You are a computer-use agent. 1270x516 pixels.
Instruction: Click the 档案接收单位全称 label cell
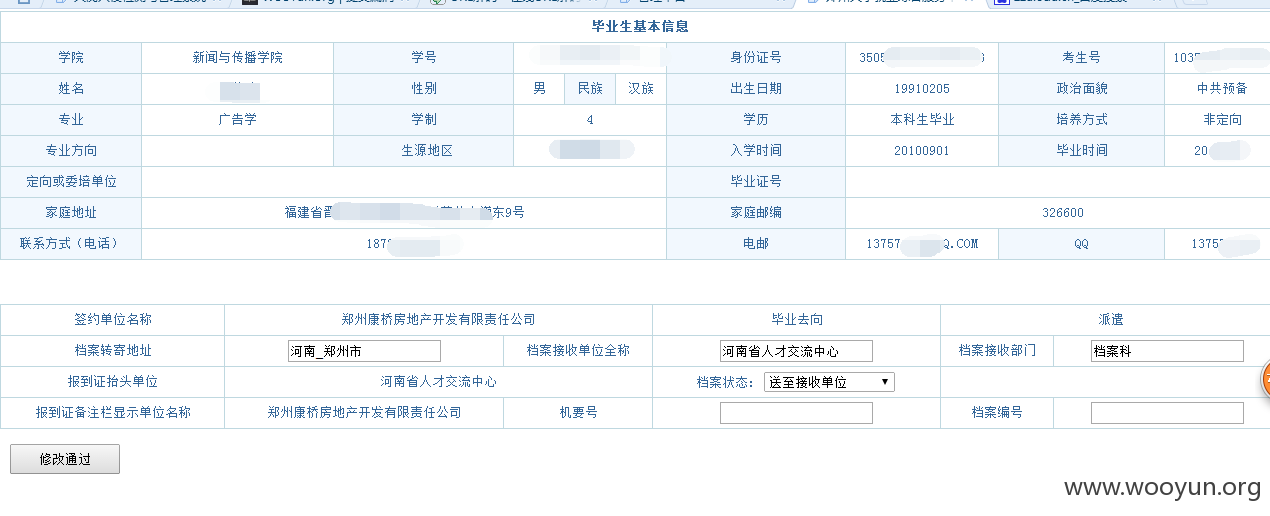point(578,351)
